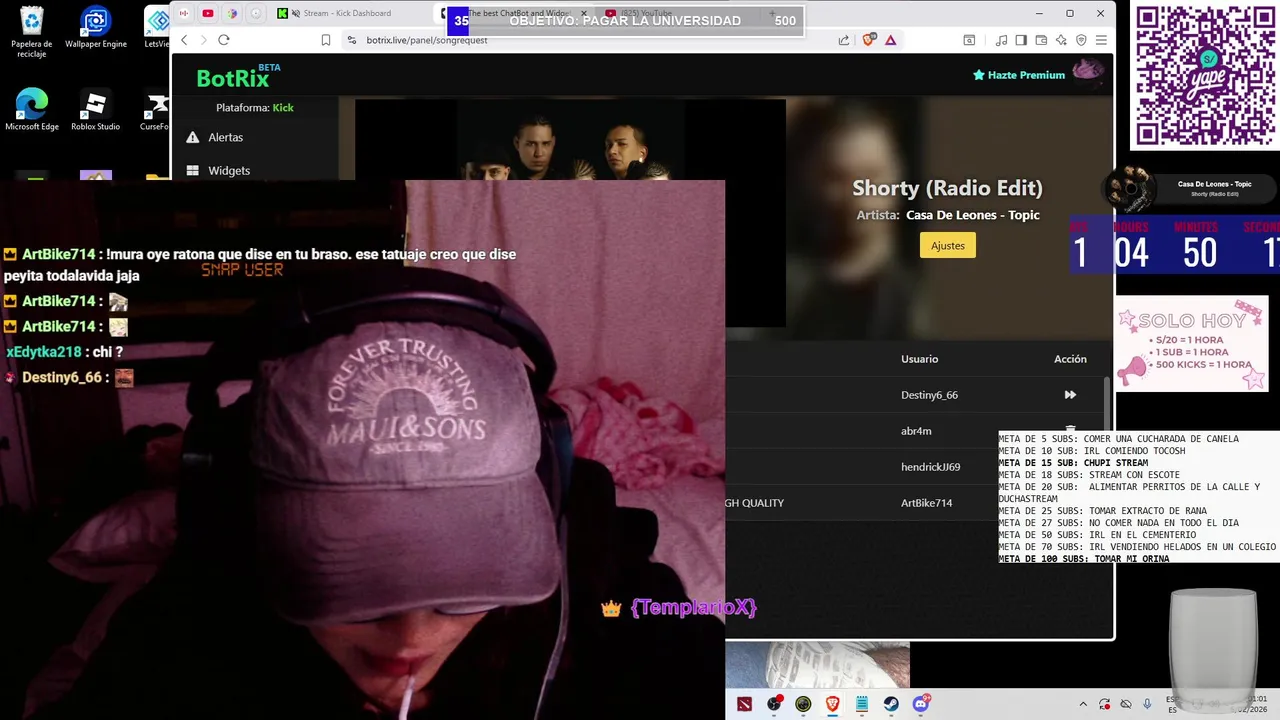Close The best ChatBot tab
The width and height of the screenshot is (1280, 720).
584,13
